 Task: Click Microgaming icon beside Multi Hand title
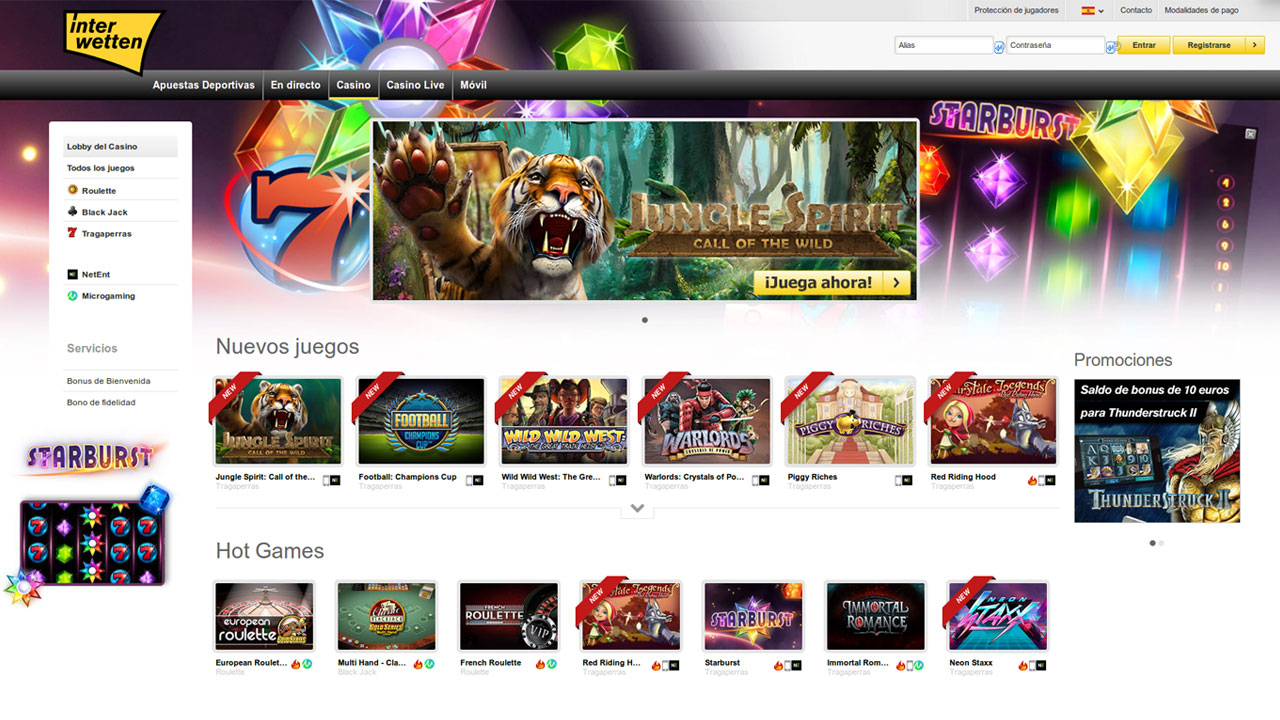429,664
